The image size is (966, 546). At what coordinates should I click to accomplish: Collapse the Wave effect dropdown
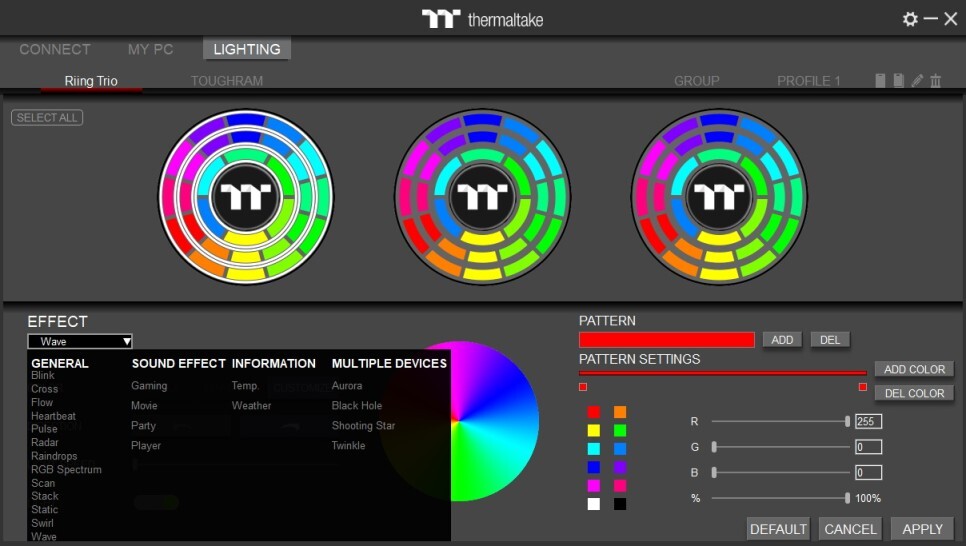click(80, 341)
